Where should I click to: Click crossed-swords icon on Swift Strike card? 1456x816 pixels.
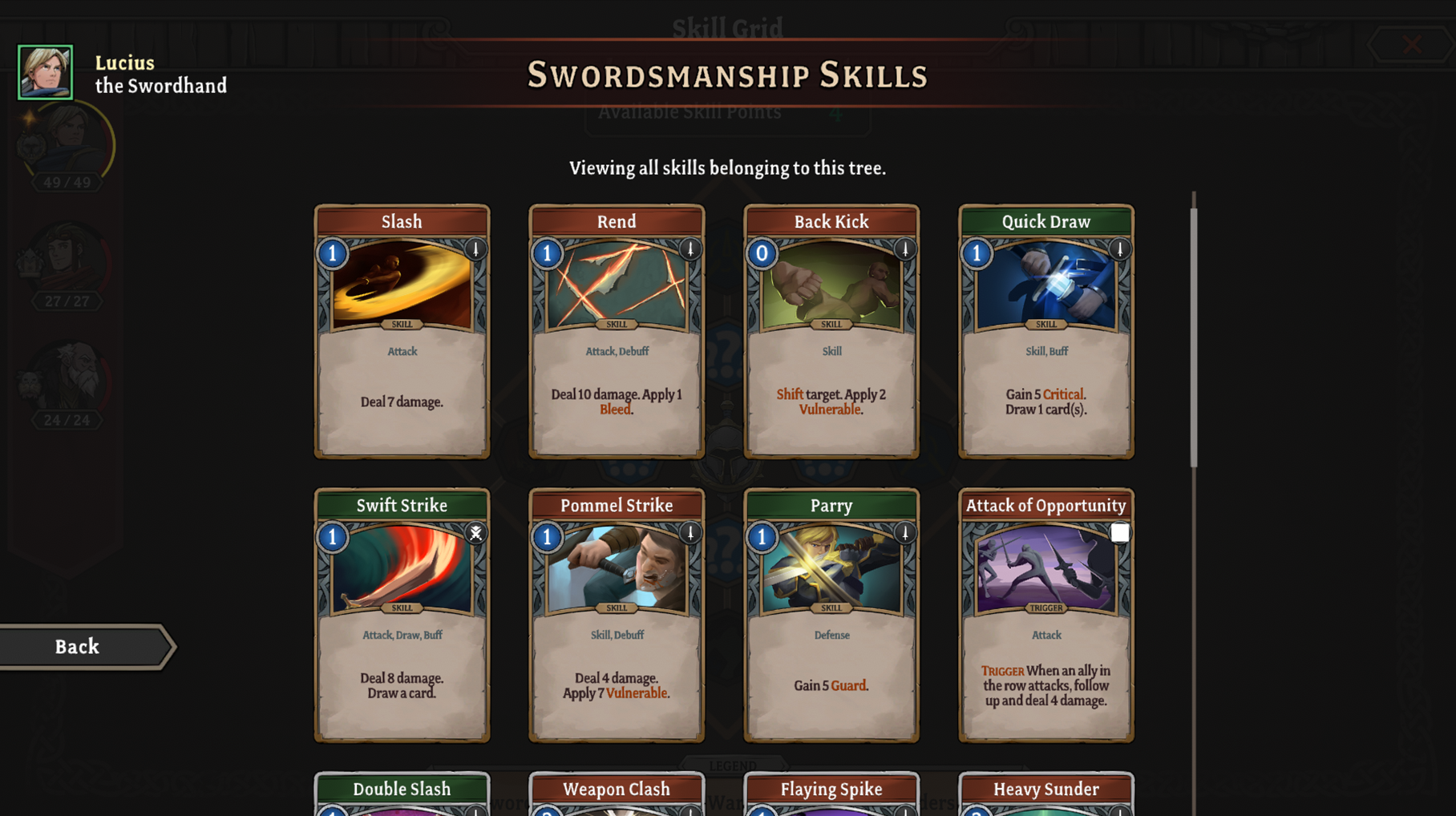475,533
